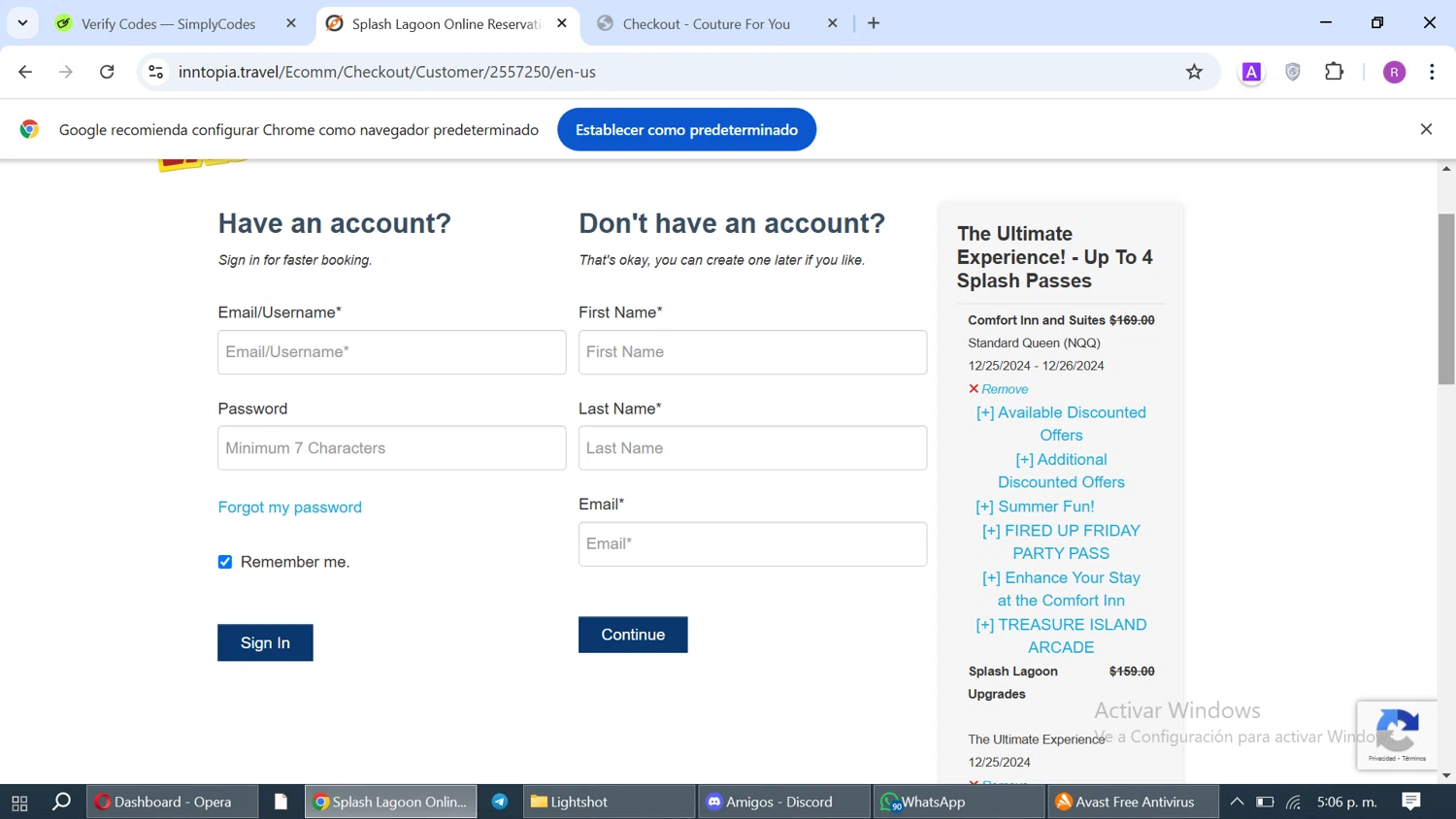Open Chrome three-dot menu

pyautogui.click(x=1432, y=72)
